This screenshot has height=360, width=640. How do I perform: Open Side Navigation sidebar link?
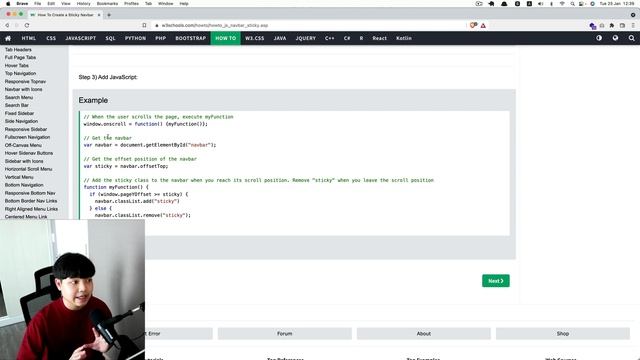[21, 121]
